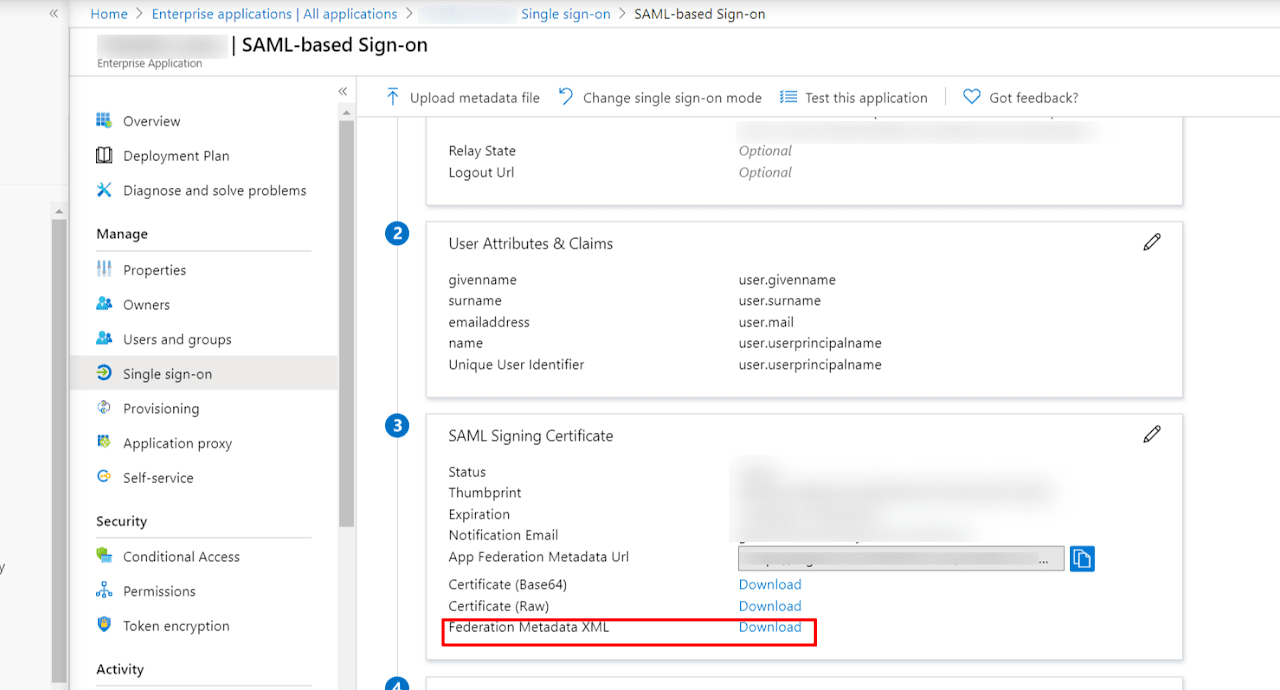Screen dimensions: 1280x690
Task: Click the User Attributes & Claims heading
Action: [x=531, y=244]
